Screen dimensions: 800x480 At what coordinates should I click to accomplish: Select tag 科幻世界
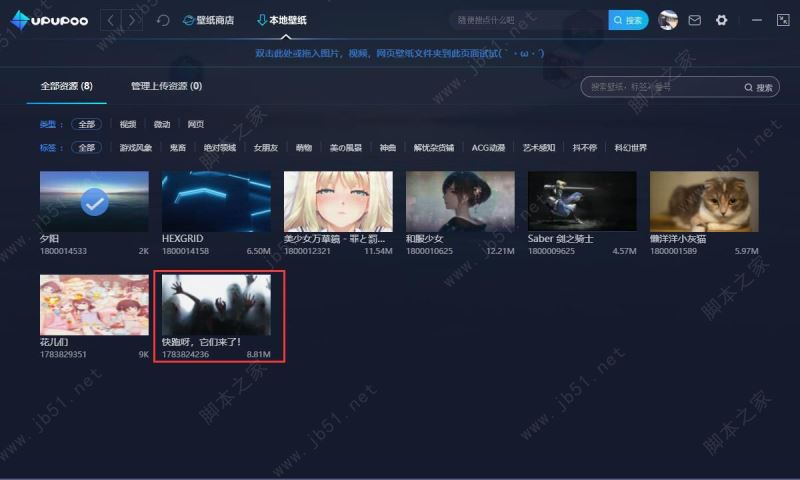631,147
